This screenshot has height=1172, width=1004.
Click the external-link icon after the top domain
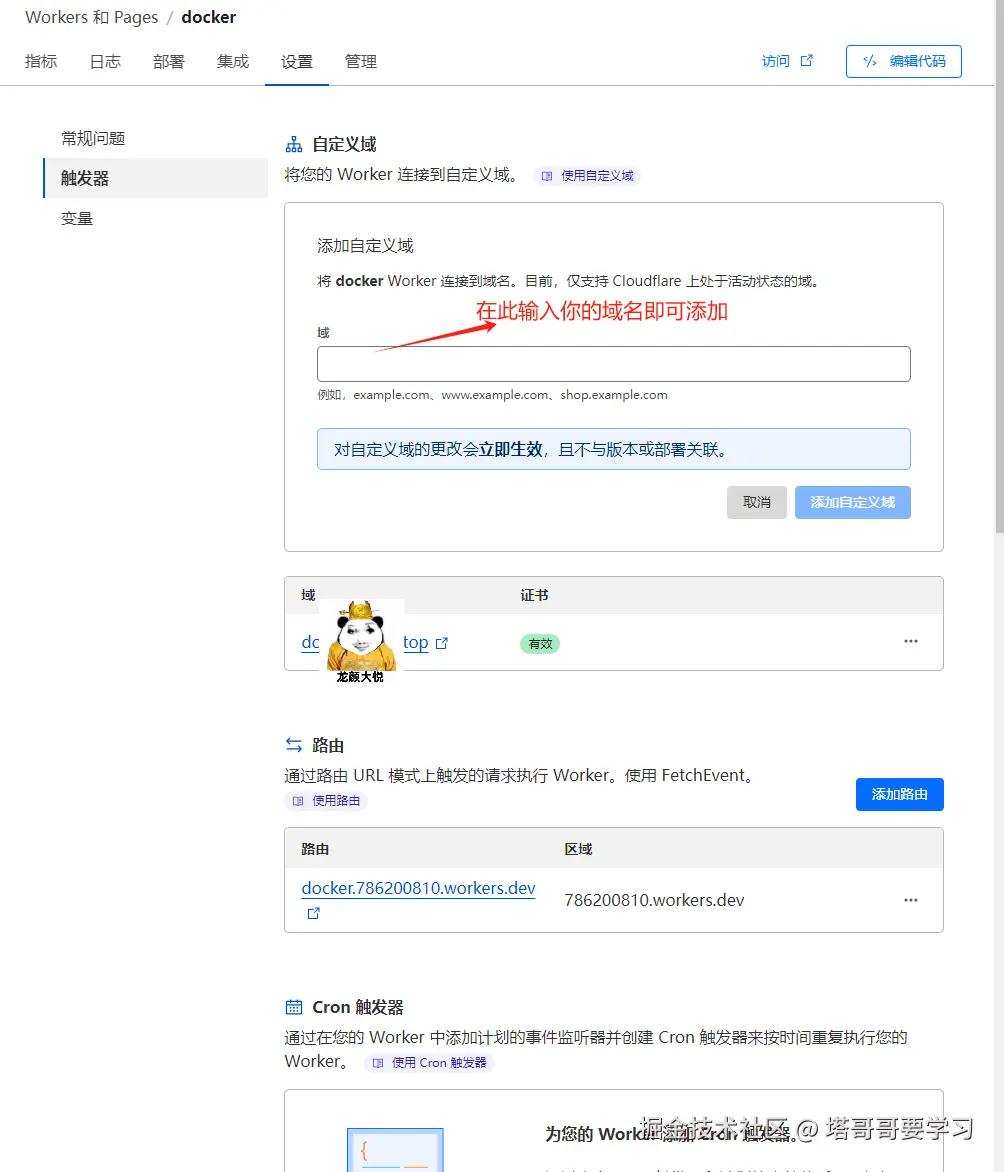[x=442, y=643]
